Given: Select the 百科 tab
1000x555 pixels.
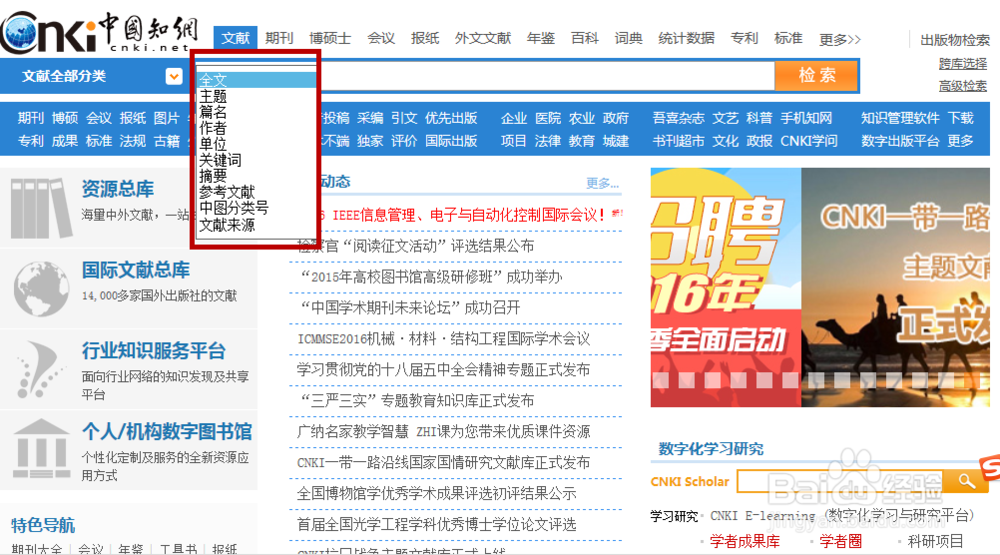Looking at the screenshot, I should point(585,38).
